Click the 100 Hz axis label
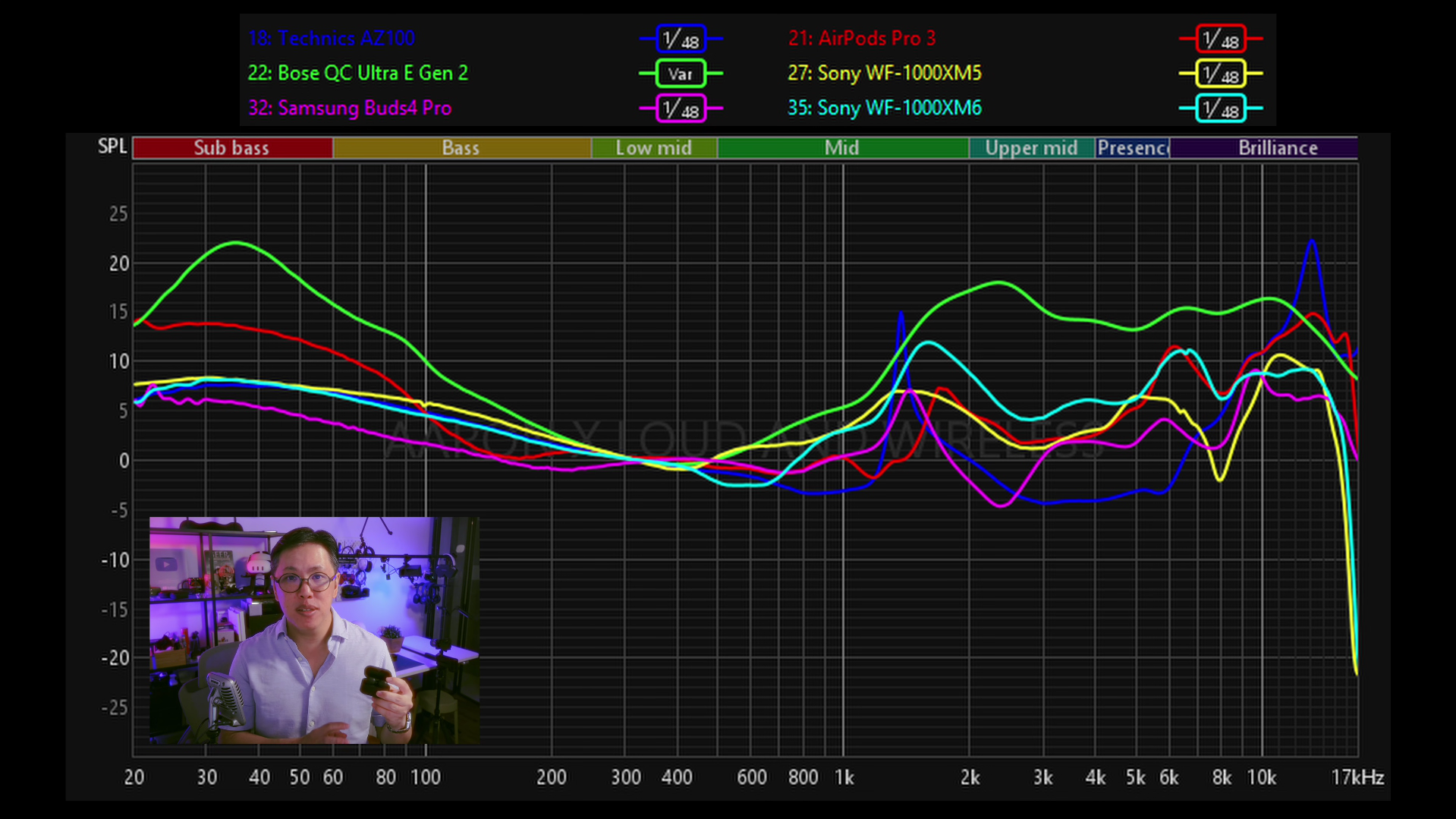Screen dimensions: 1456x819 coord(426,777)
